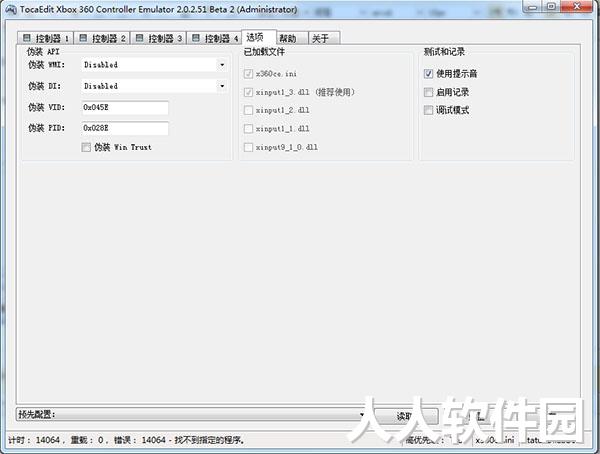Screen dimensions: 600x454
Task: Toggle the x360ce.ini checkbox
Action: click(x=248, y=73)
